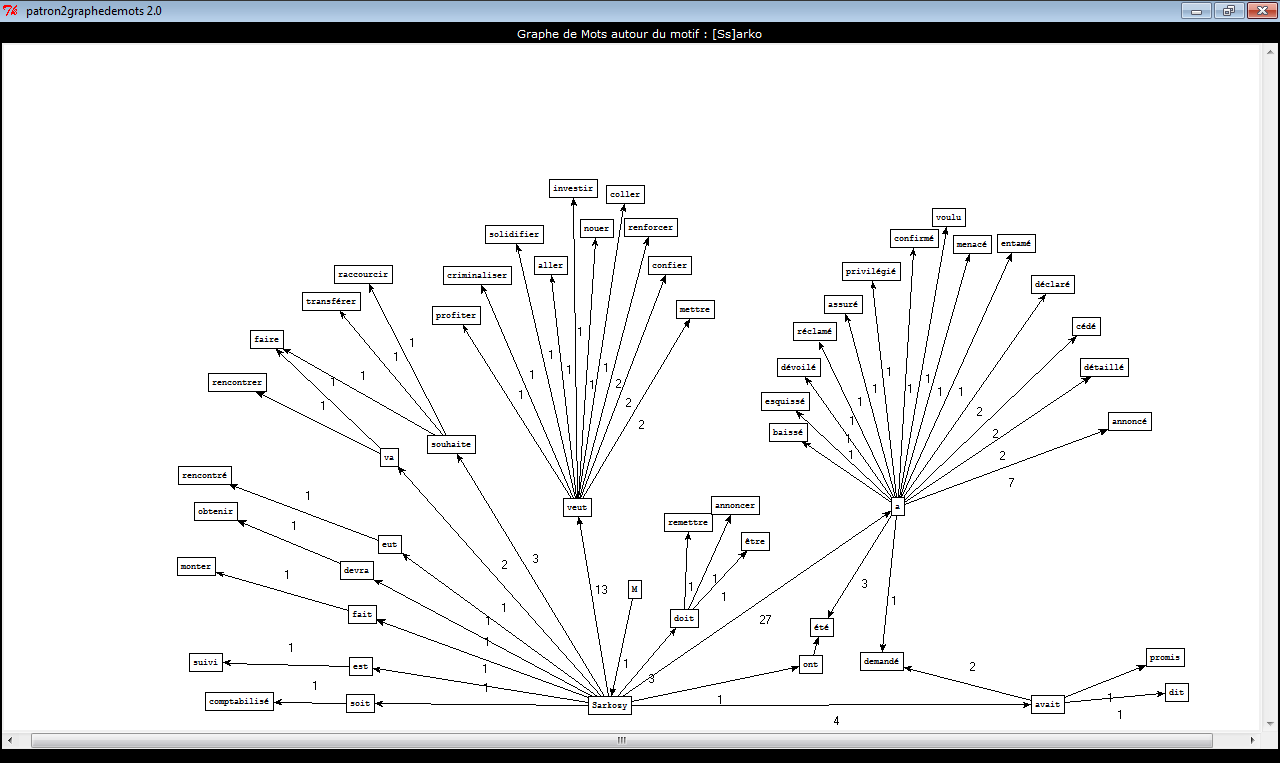Click the 'réclamé' node
1280x763 pixels.
815,331
